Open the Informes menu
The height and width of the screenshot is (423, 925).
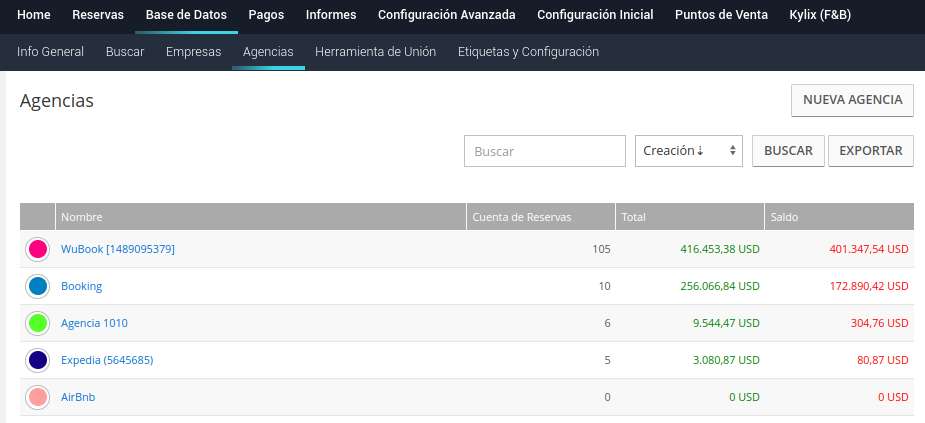pos(331,15)
